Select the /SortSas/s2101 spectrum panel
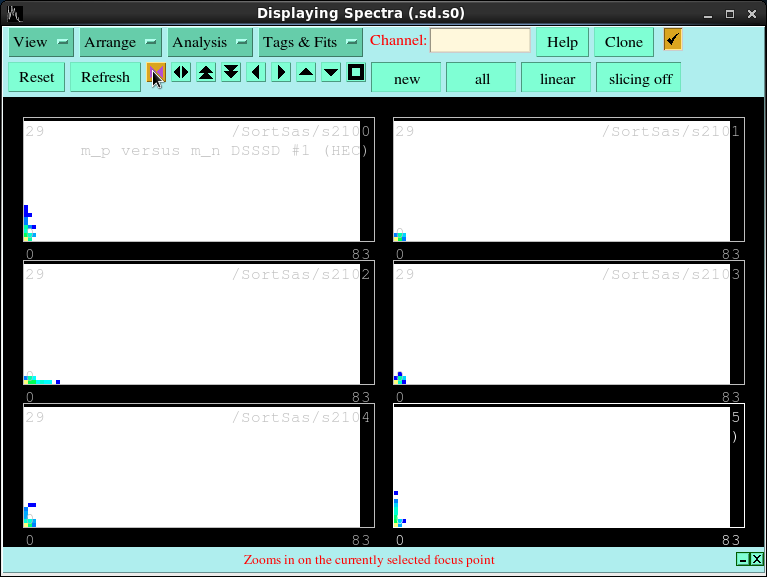Image resolution: width=767 pixels, height=577 pixels. tap(568, 179)
